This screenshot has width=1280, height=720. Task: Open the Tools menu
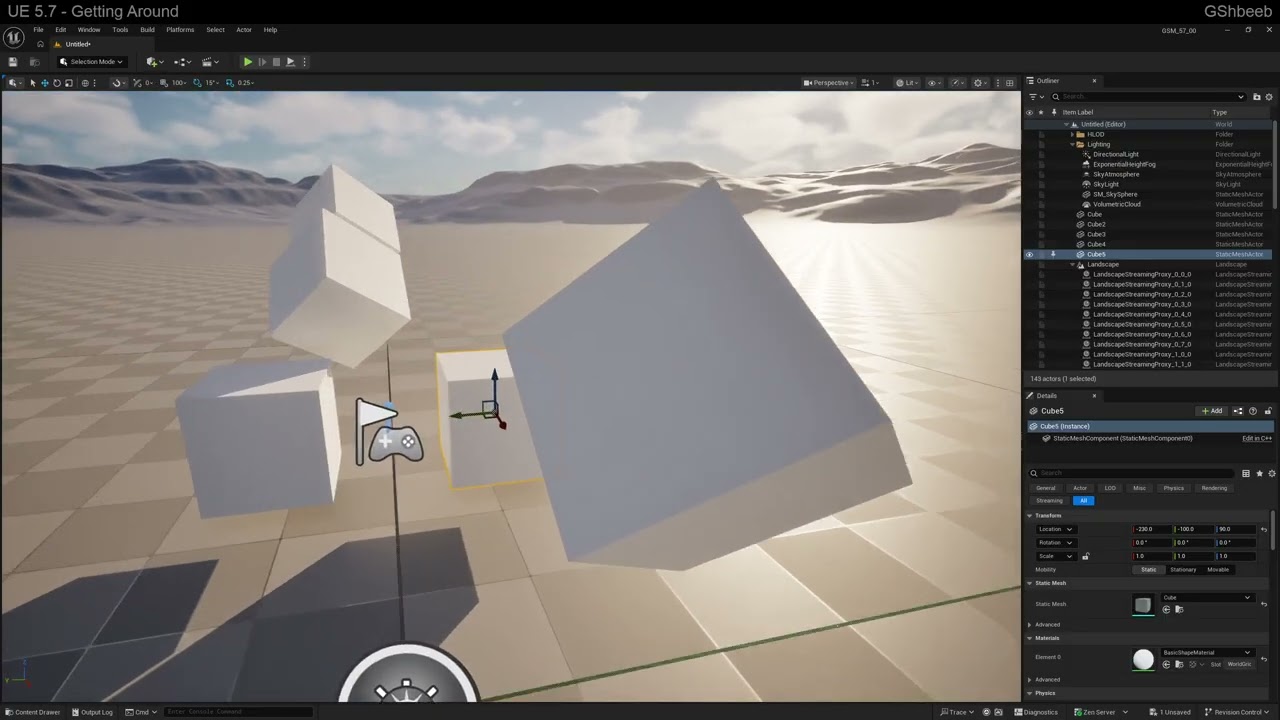point(120,30)
